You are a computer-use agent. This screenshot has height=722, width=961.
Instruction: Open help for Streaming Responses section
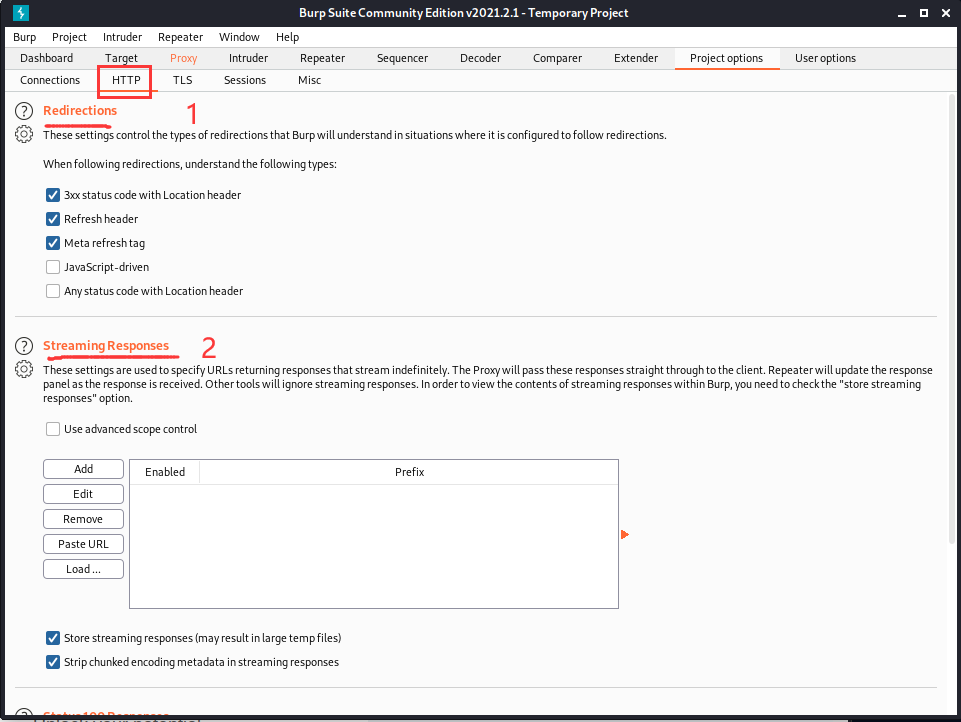coord(24,346)
